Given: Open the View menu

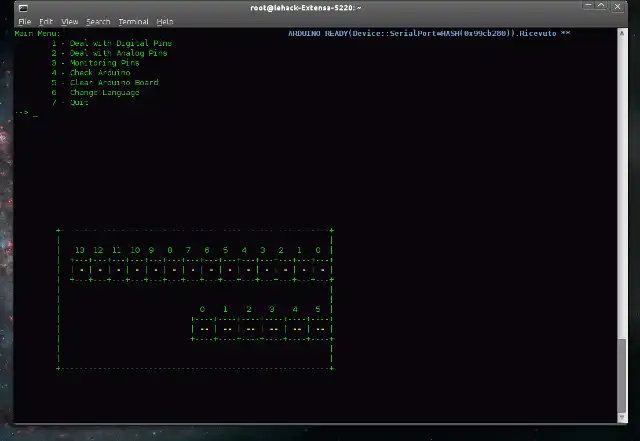Looking at the screenshot, I should click(x=70, y=21).
